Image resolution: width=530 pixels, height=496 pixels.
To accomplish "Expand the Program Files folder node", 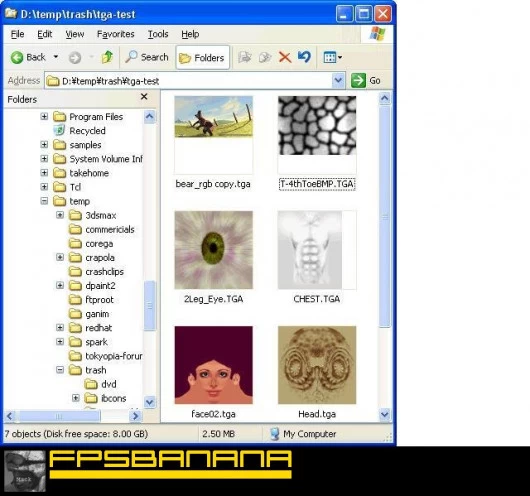I will [x=44, y=116].
